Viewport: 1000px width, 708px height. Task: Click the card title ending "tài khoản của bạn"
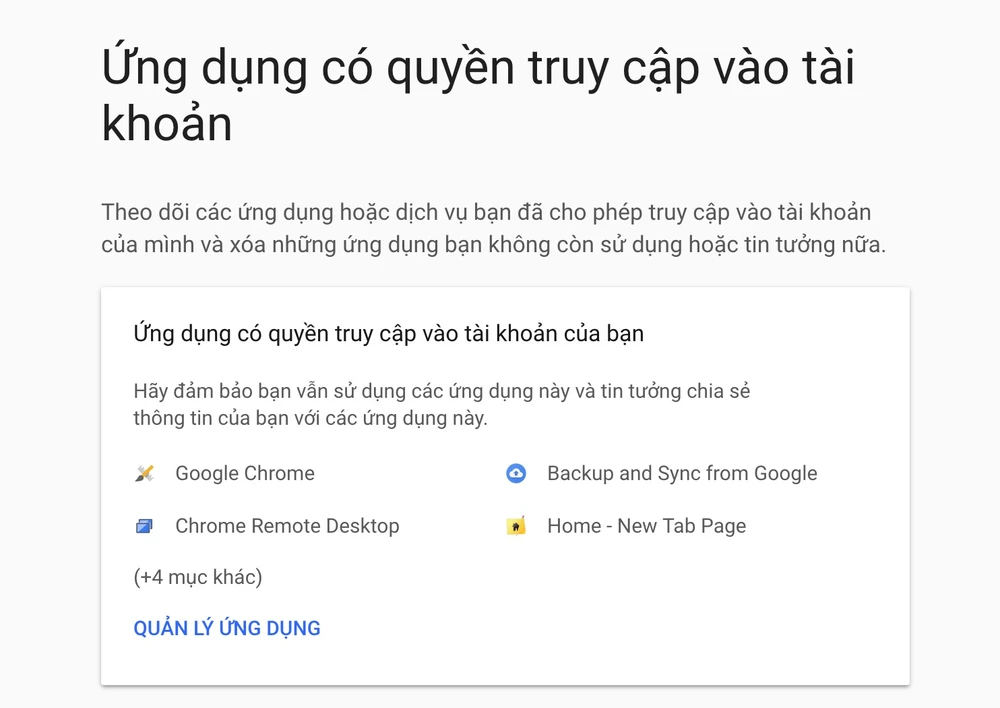[388, 333]
